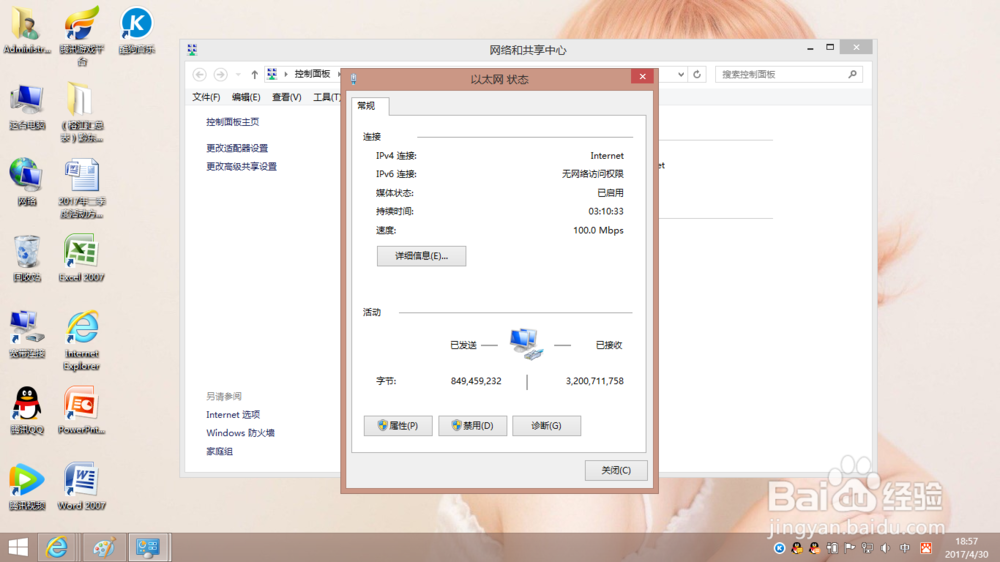Open the 腾讯视频 desktop icon

pyautogui.click(x=27, y=486)
